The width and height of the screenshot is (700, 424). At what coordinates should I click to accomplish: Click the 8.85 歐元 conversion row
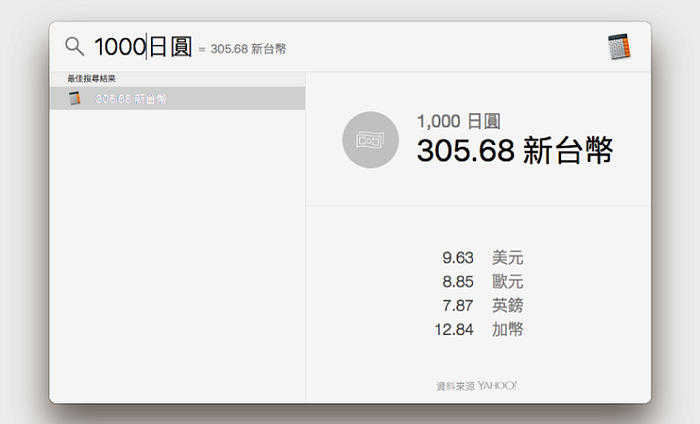pyautogui.click(x=483, y=282)
